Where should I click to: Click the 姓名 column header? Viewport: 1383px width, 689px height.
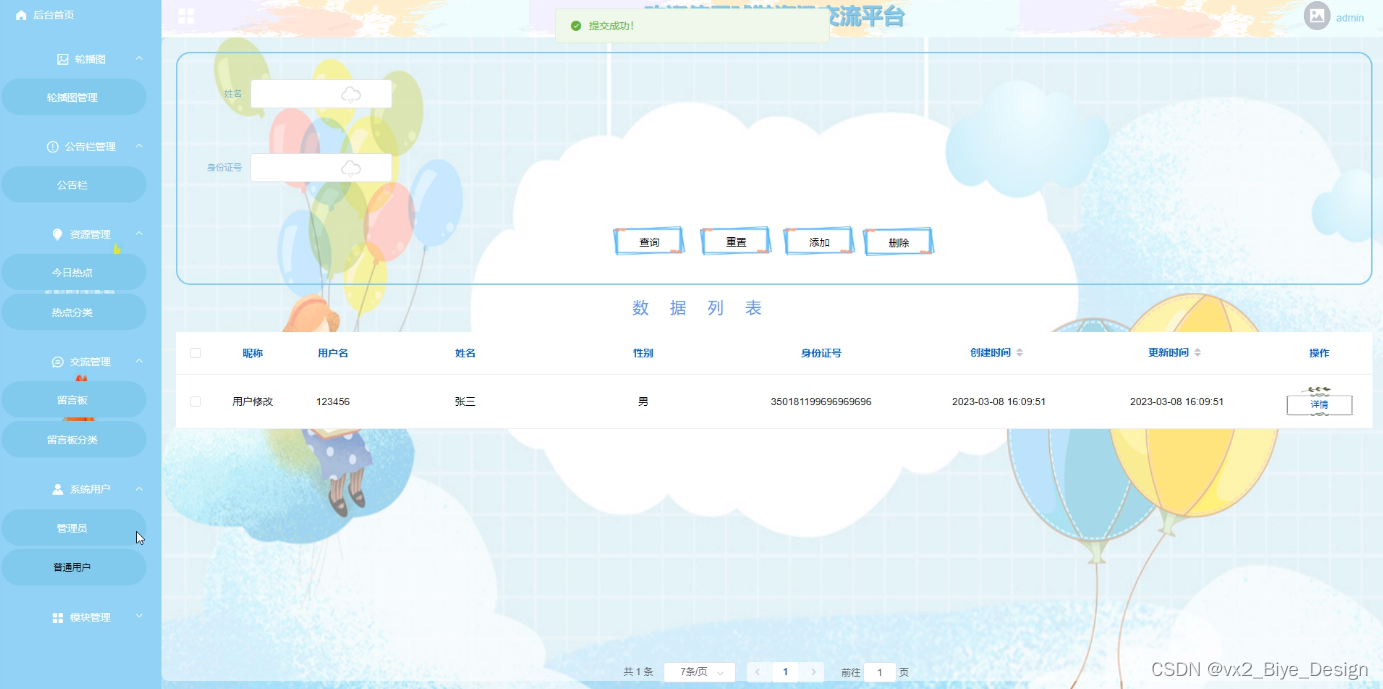[x=465, y=353]
